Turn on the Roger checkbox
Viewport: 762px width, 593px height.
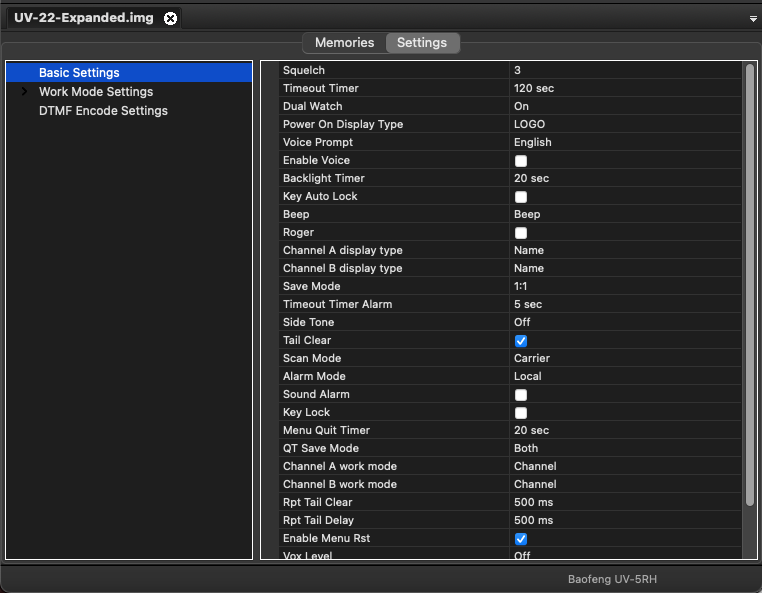(521, 233)
